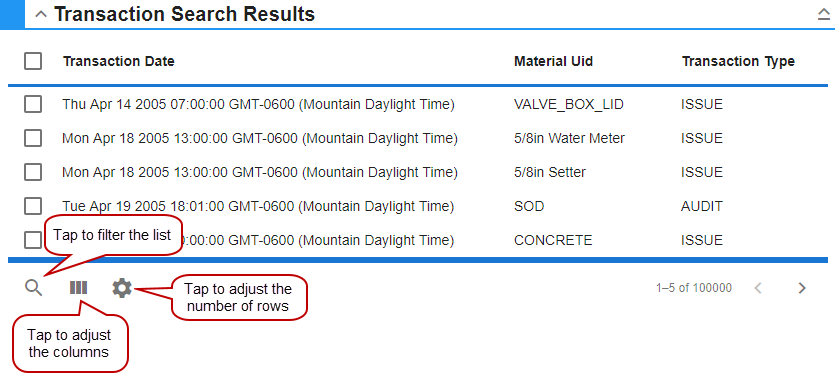Sort by Transaction Type column header
Image resolution: width=835 pixels, height=379 pixels.
pos(738,61)
